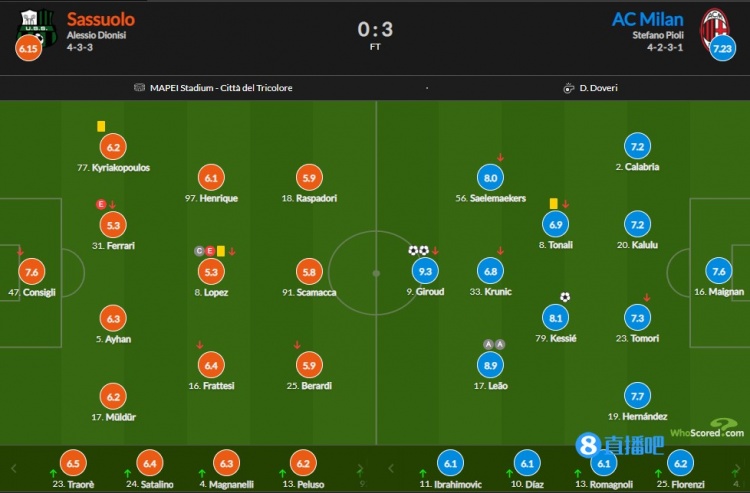The image size is (750, 493).
Task: Select substitute Traorè's 6.5 rating
Action: (x=73, y=463)
